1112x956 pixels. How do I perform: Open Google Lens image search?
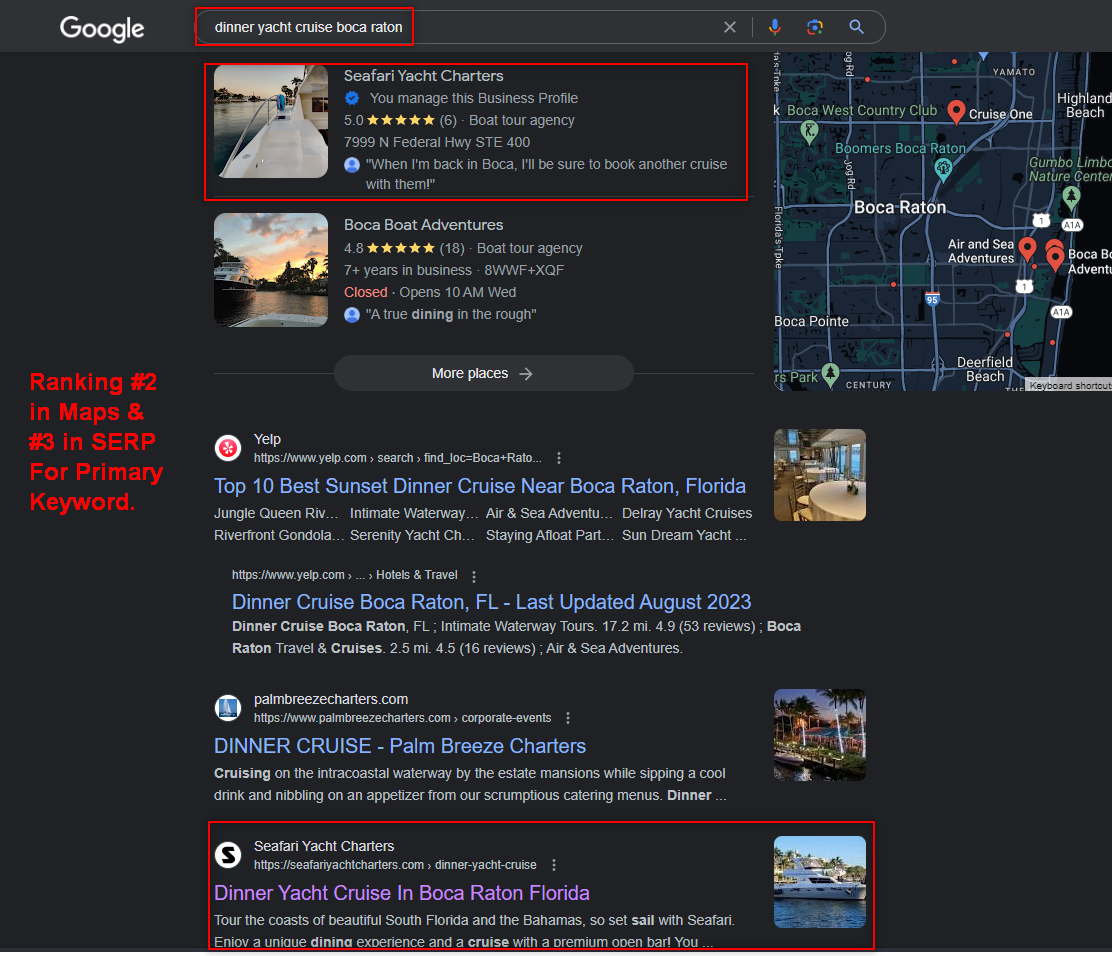[x=815, y=27]
